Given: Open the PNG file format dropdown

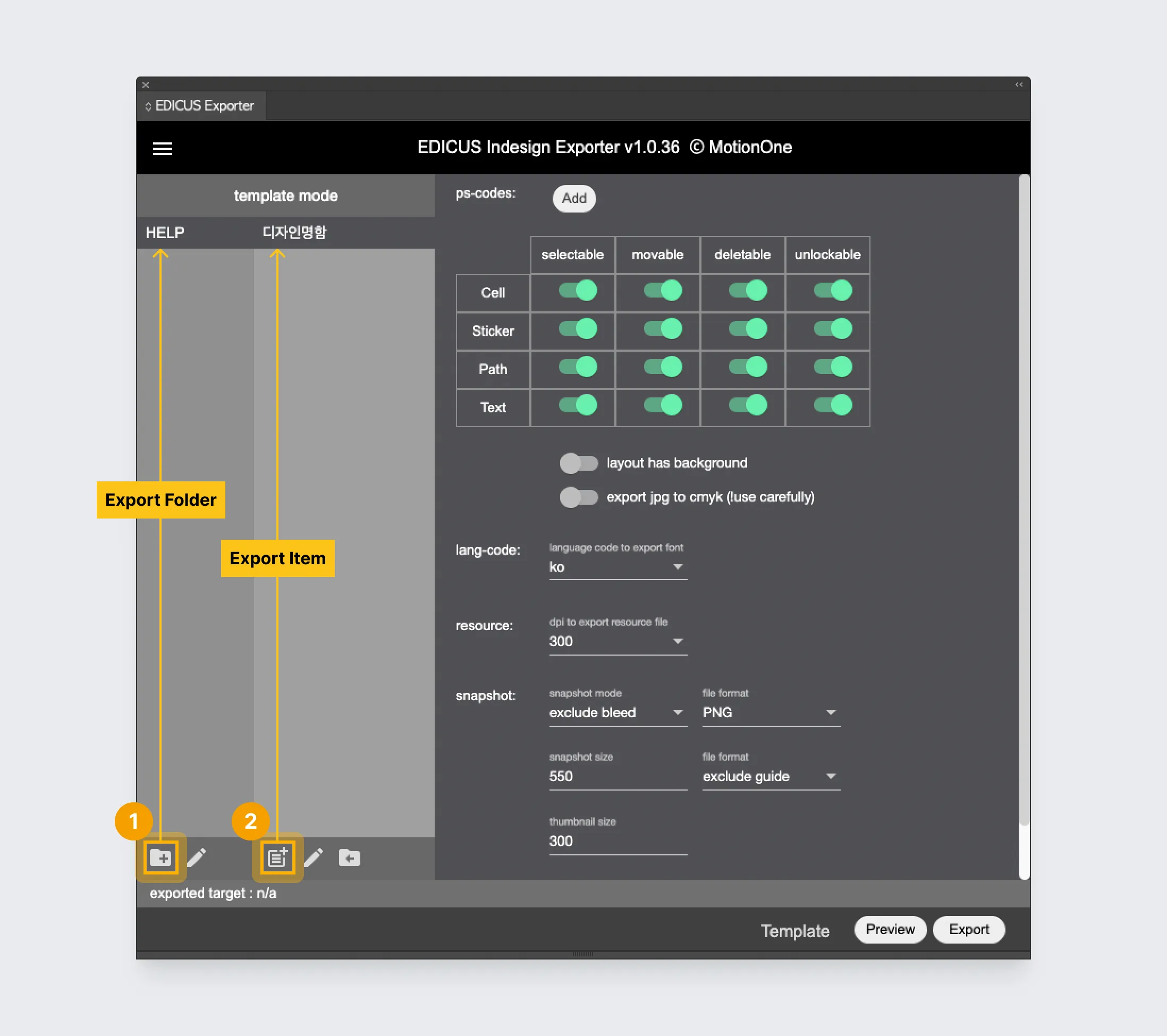Looking at the screenshot, I should pos(771,713).
